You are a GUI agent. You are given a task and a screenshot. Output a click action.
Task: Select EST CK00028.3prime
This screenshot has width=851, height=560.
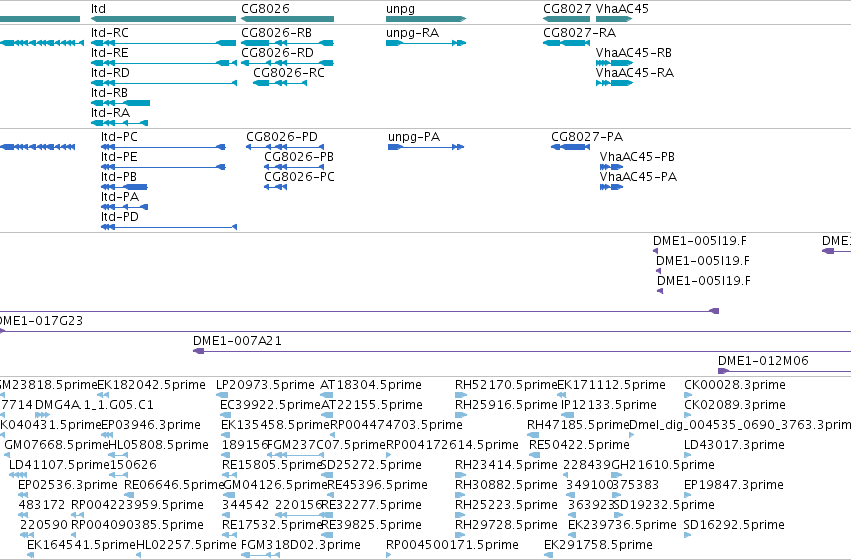tap(735, 385)
